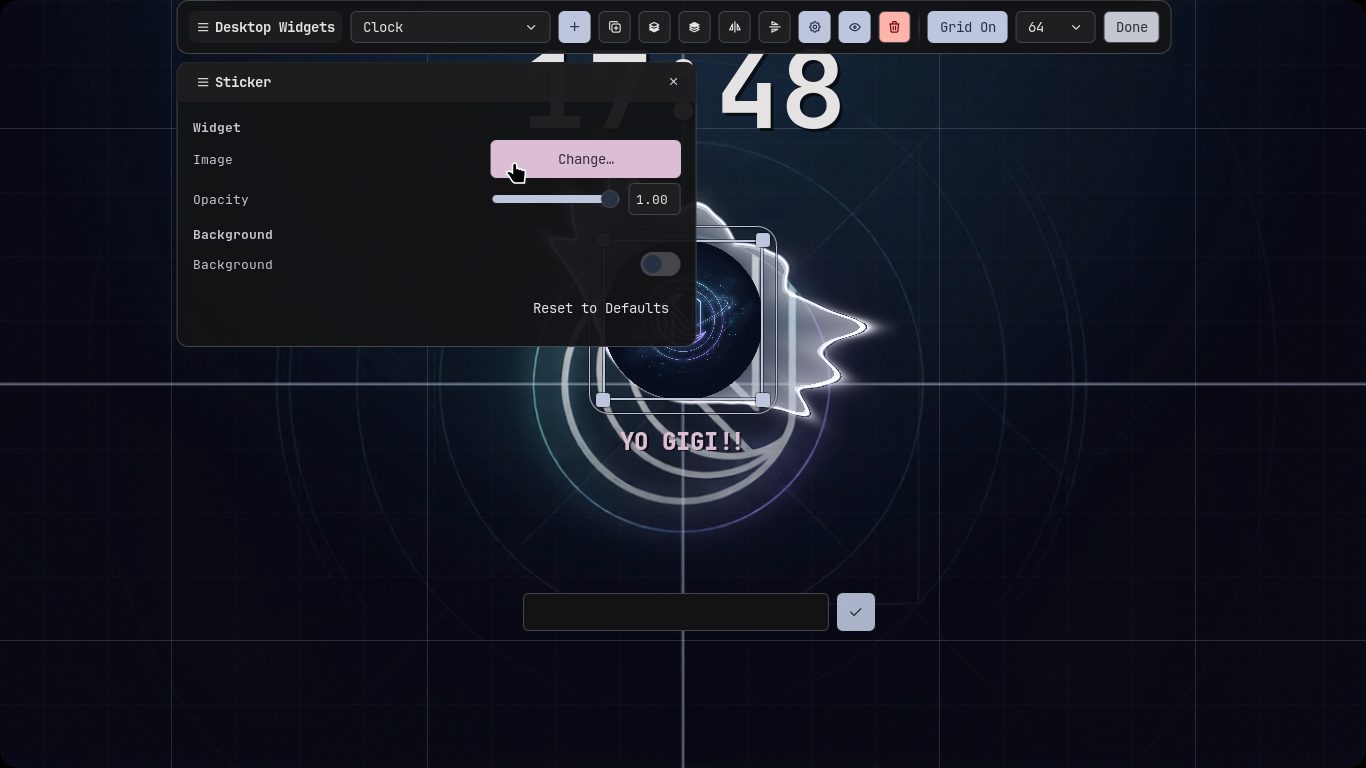Viewport: 1366px width, 768px height.
Task: Click the layers icon just before the flip icon
Action: pos(694,27)
